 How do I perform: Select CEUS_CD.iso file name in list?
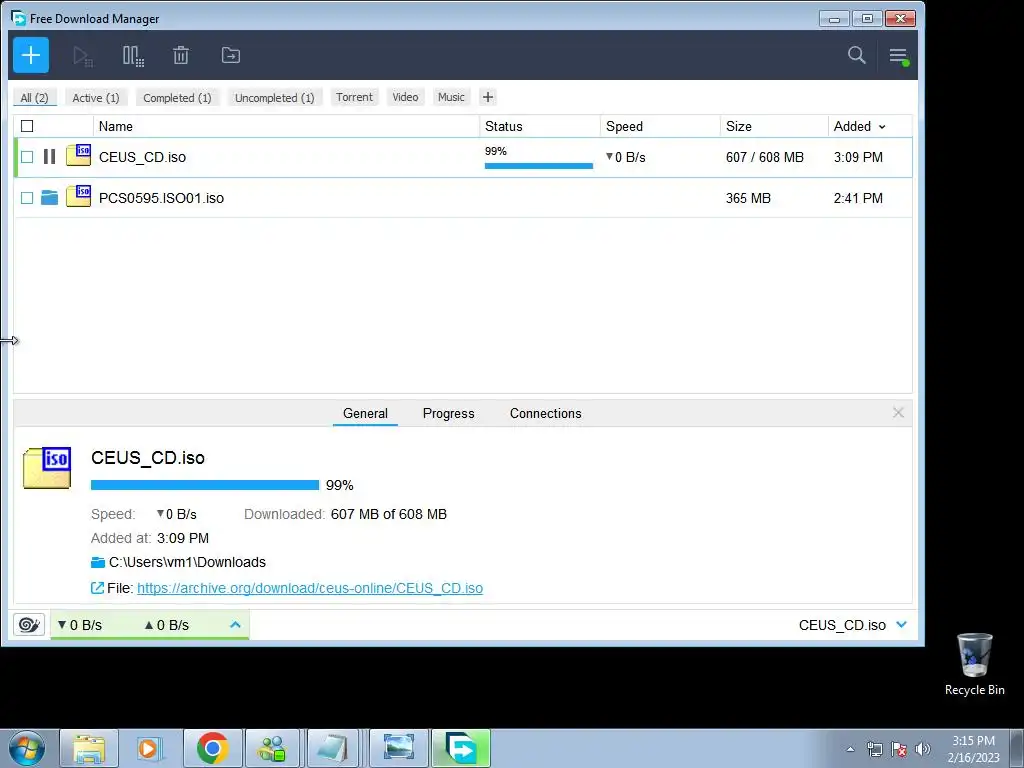142,157
